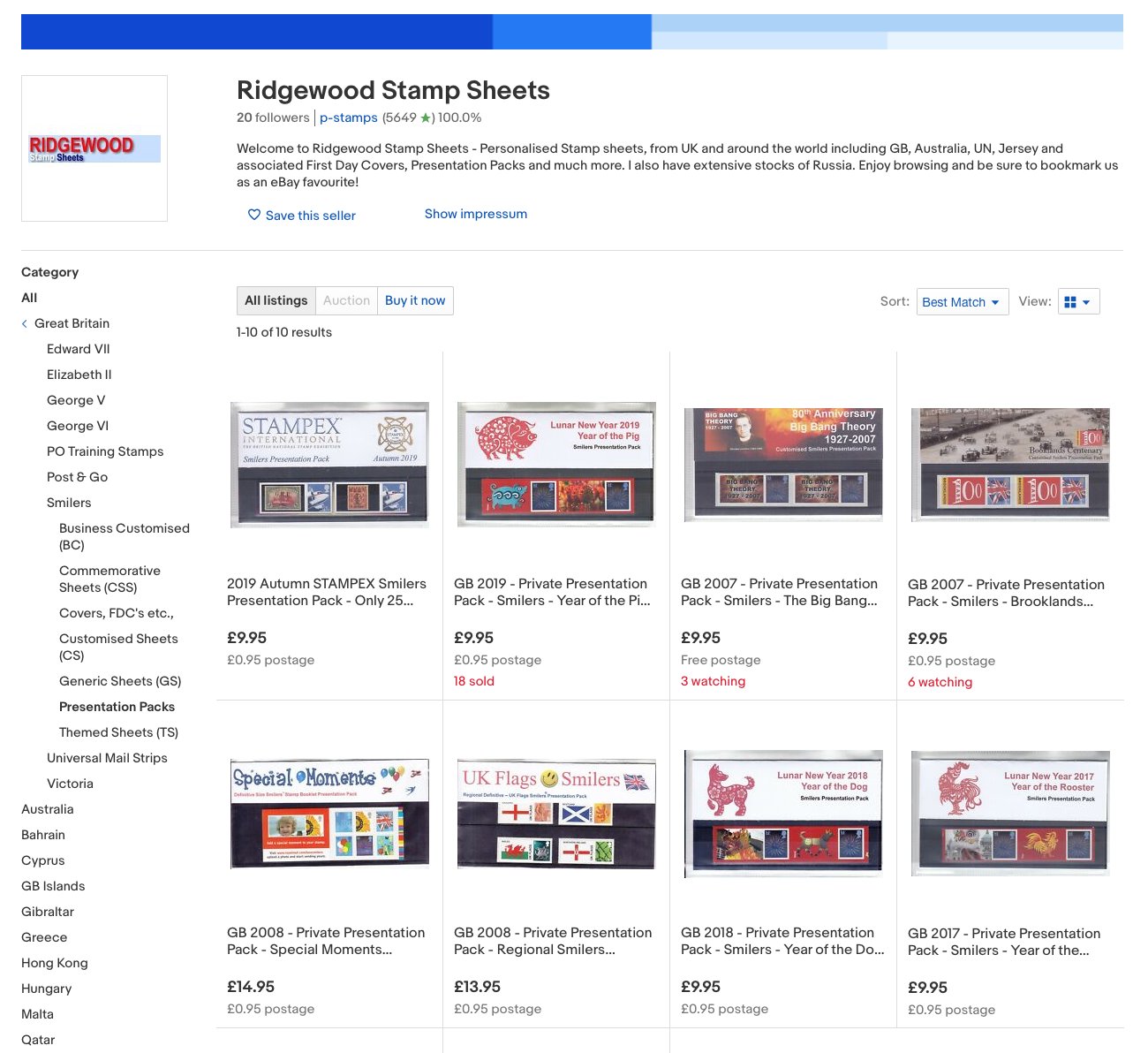Open the STAMPEX Autumn 2019 pack thumbnail
This screenshot has width=1148, height=1053.
click(329, 465)
